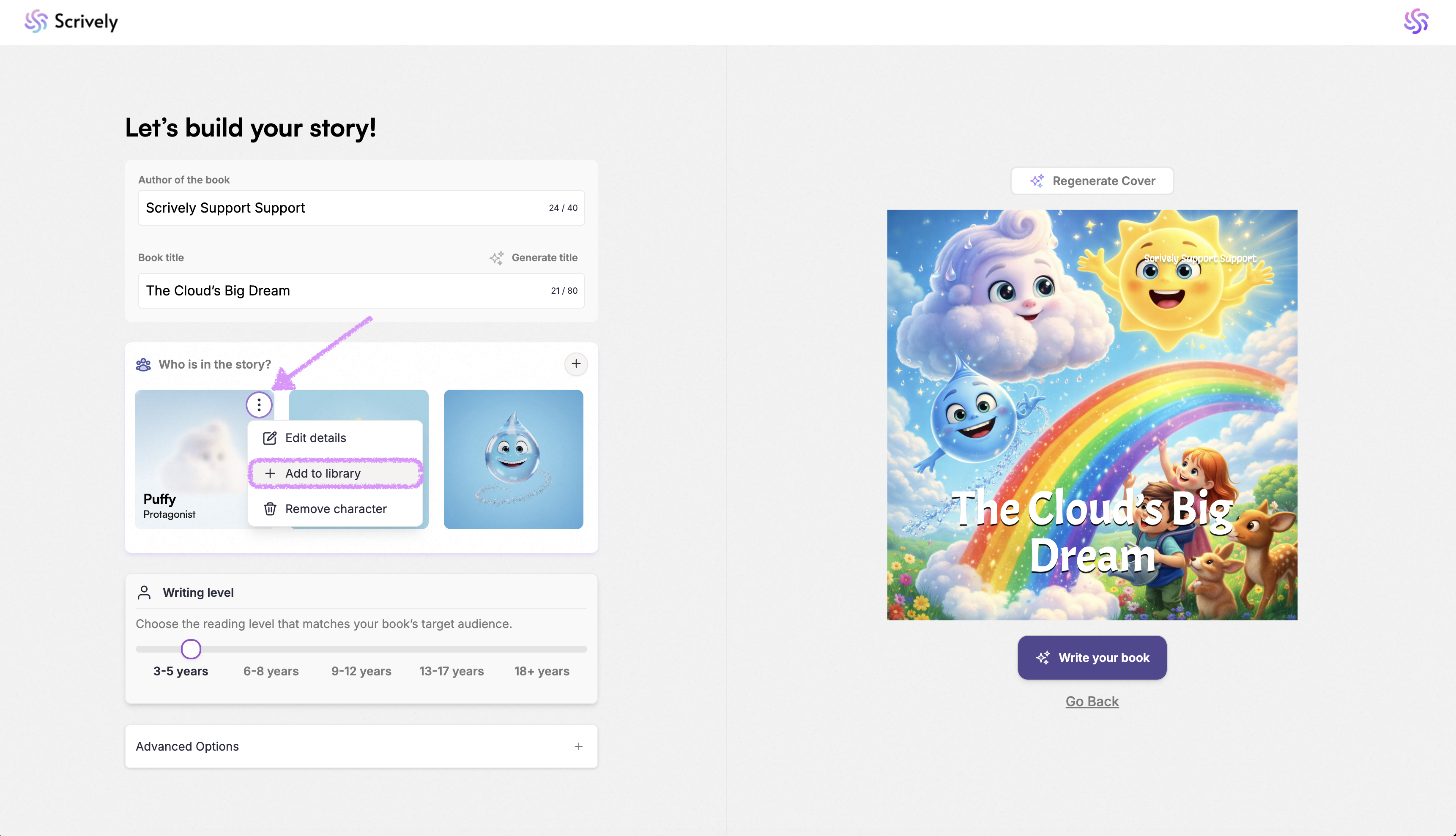Click the Generate title sparkle icon
This screenshot has height=836, width=1456.
(x=497, y=258)
